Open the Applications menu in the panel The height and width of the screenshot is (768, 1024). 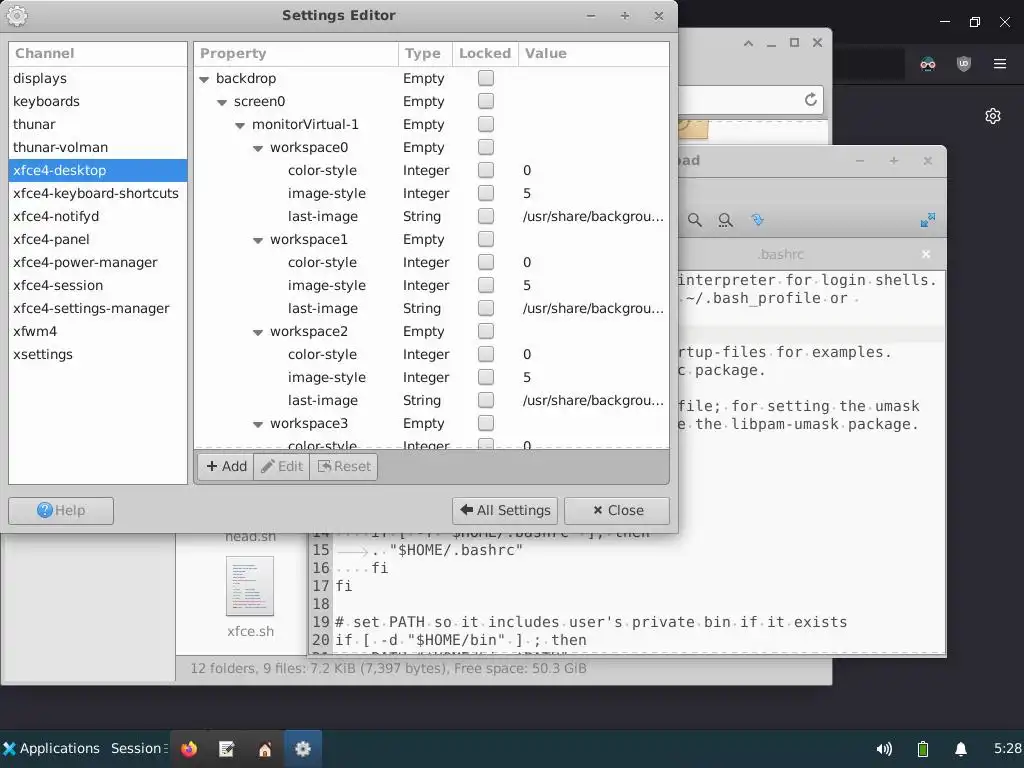pyautogui.click(x=51, y=748)
